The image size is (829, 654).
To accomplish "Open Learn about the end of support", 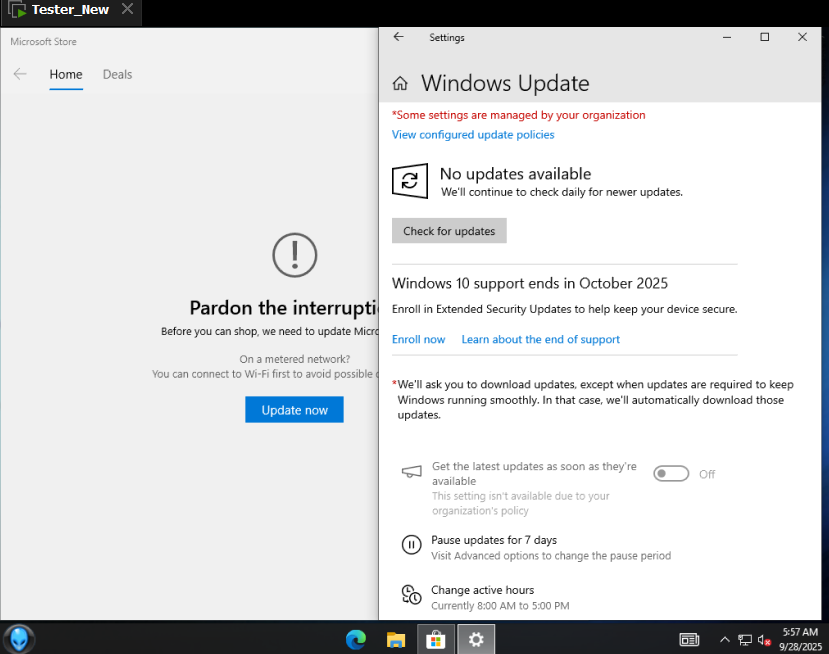I will tap(540, 339).
